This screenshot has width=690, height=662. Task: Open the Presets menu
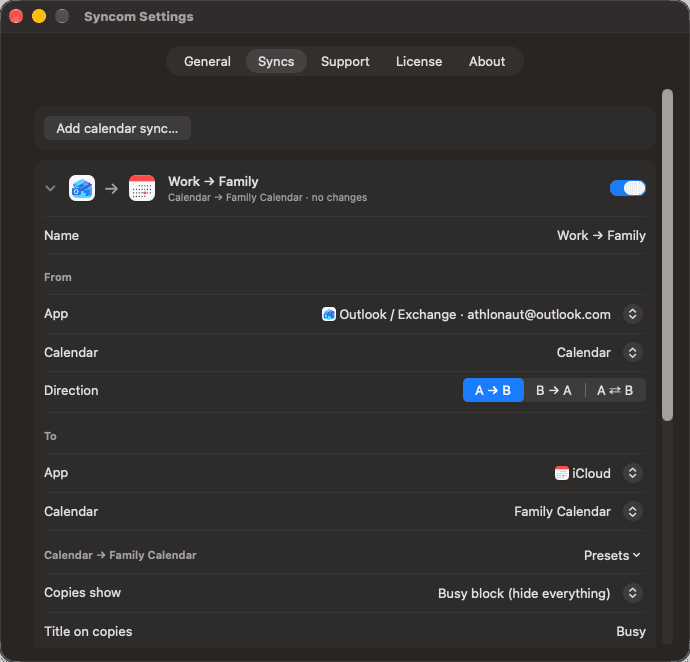point(612,555)
